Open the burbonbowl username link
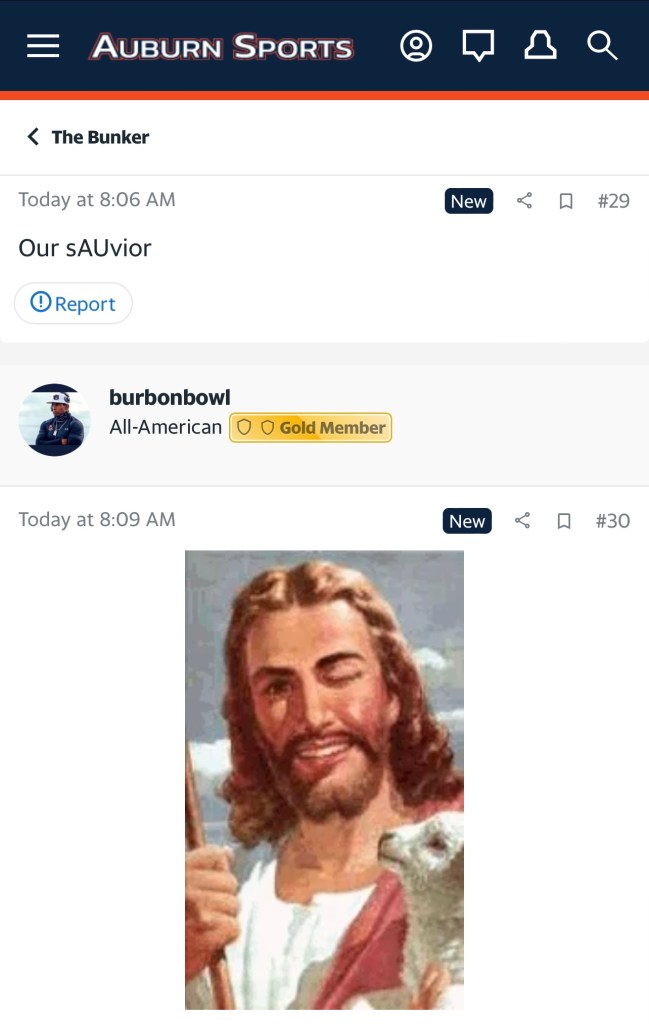 pos(170,397)
